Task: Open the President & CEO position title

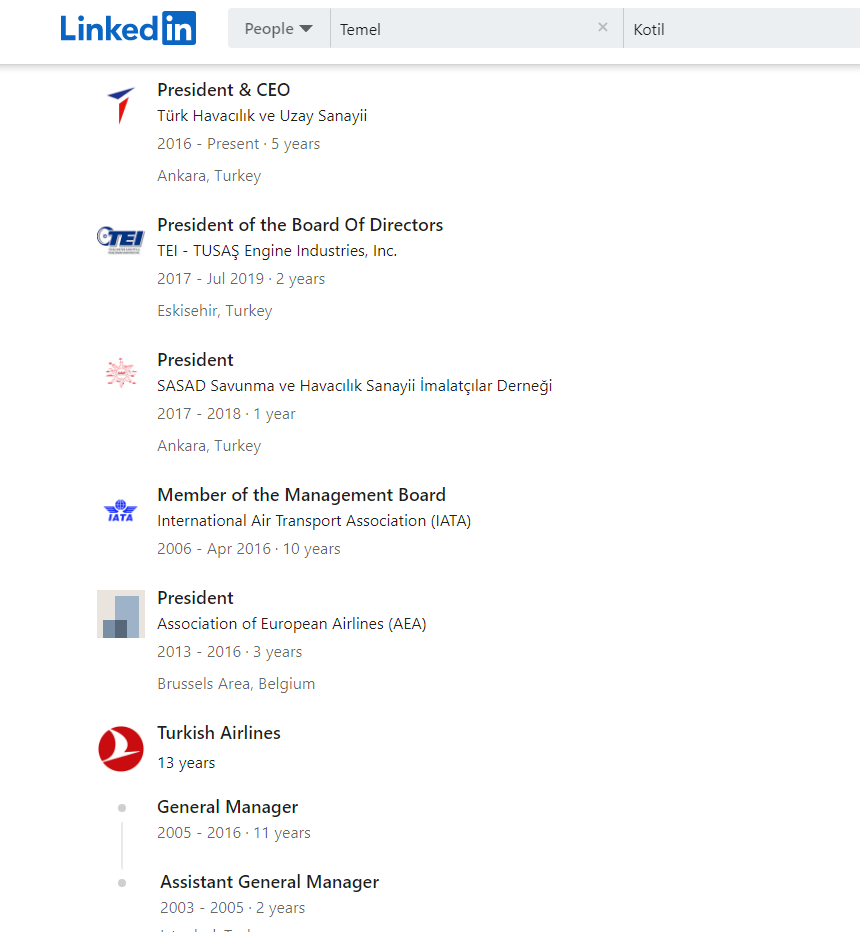Action: pyautogui.click(x=223, y=90)
